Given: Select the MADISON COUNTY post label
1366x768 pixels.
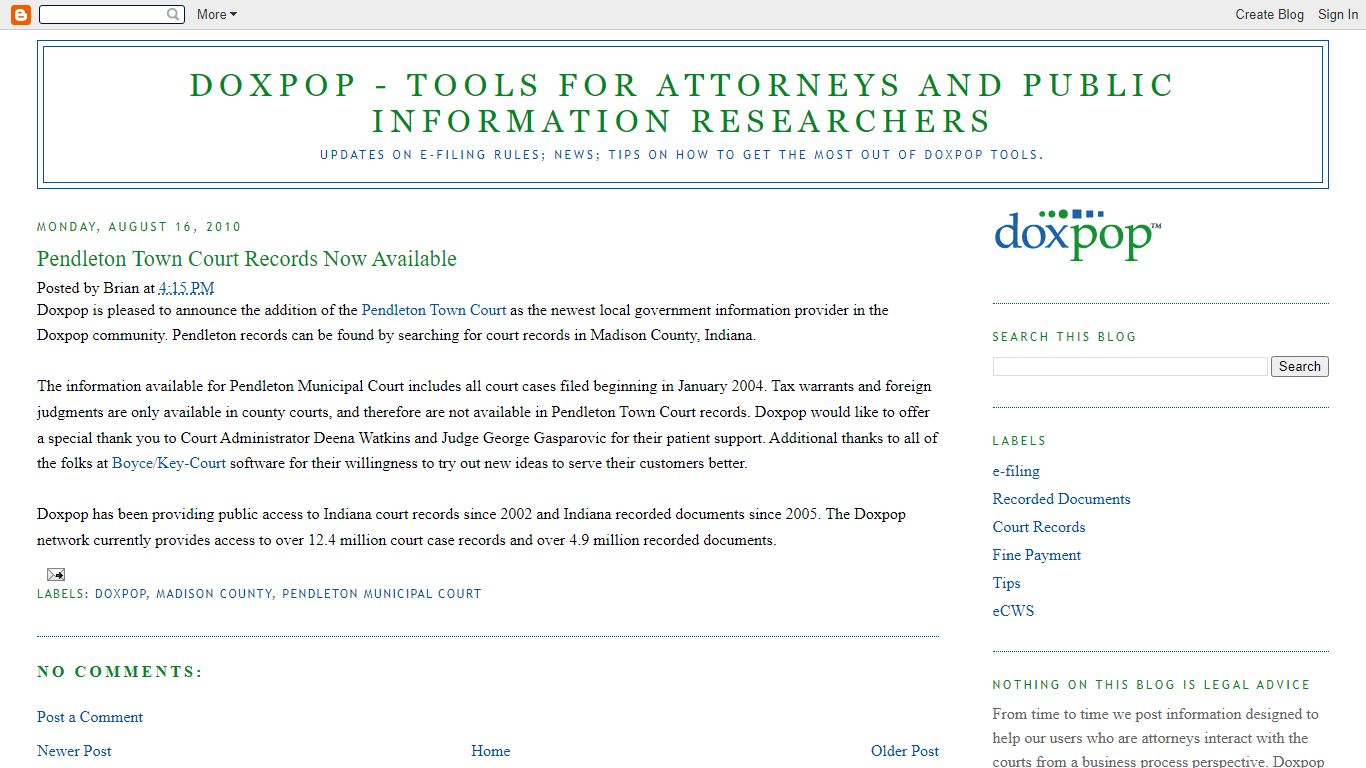Looking at the screenshot, I should click(214, 594).
